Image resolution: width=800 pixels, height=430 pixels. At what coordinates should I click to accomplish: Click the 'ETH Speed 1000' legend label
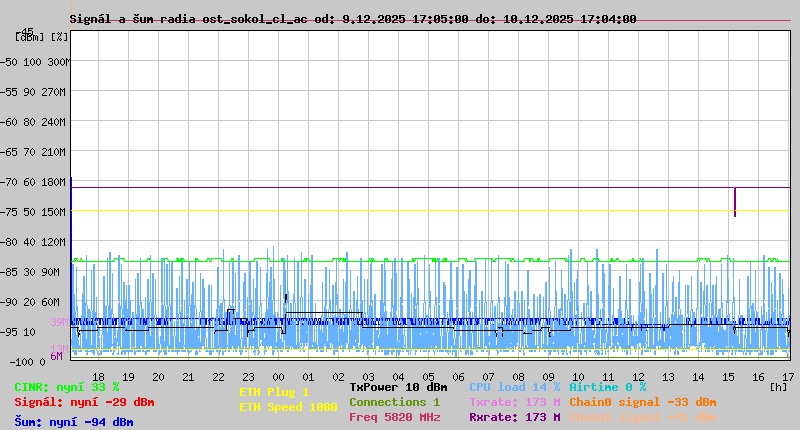[x=288, y=407]
